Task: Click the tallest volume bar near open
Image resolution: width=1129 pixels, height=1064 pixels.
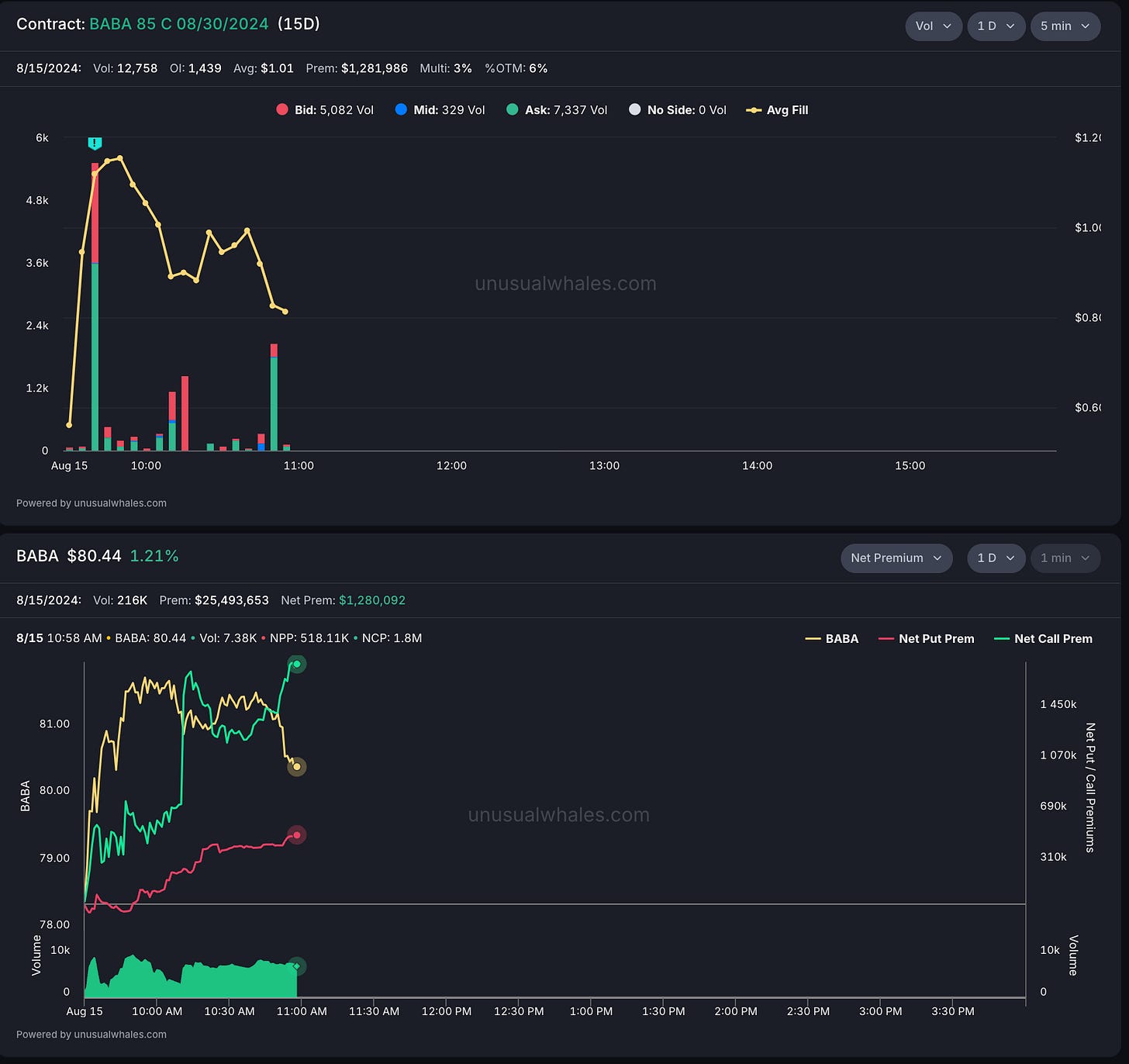Action: (x=95, y=307)
